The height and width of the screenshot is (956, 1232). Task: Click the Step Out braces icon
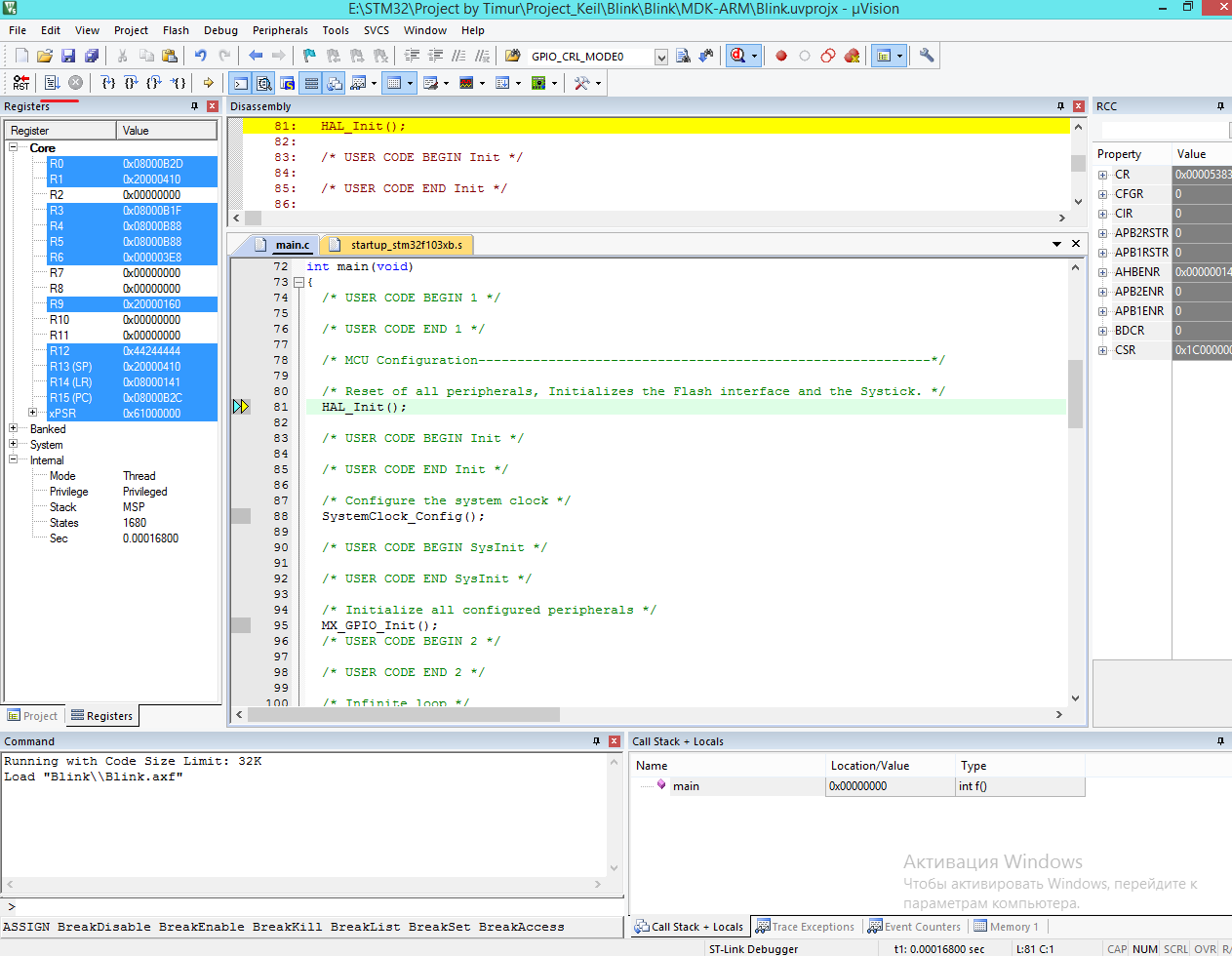154,83
